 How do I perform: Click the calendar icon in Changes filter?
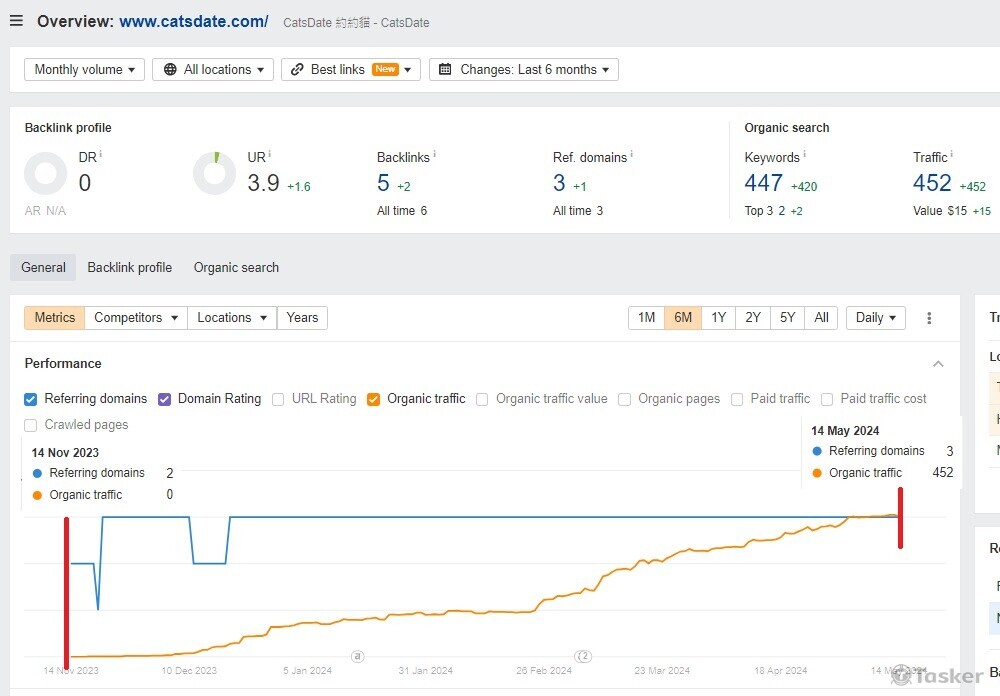coord(446,70)
